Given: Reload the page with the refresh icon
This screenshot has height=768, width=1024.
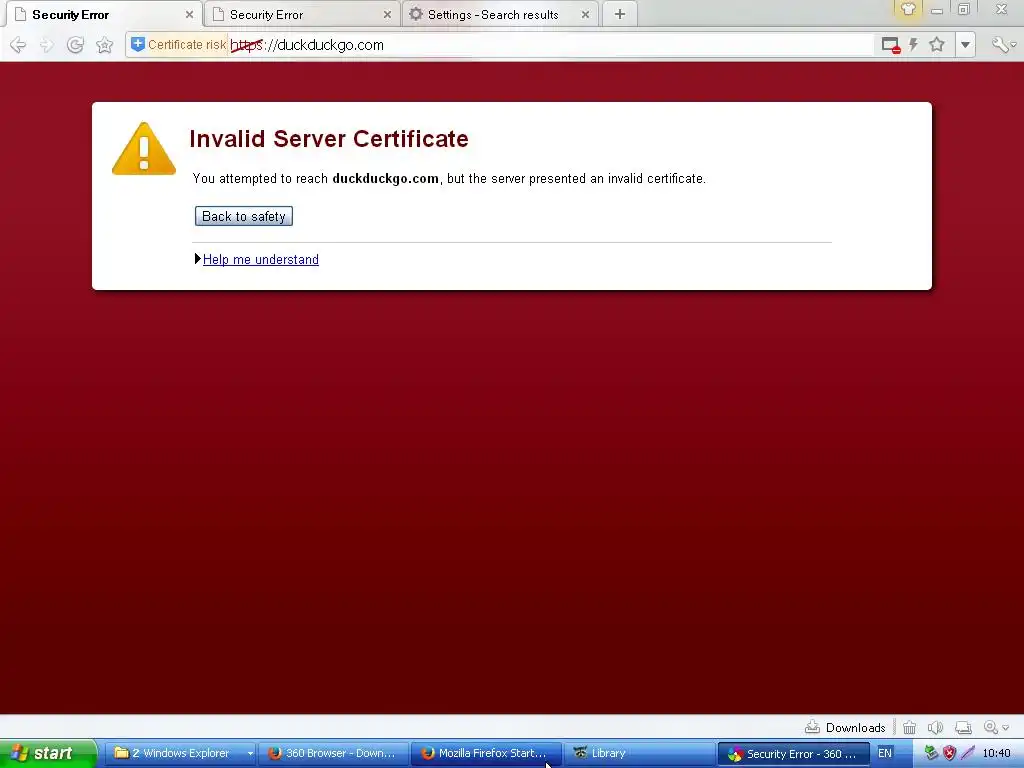Looking at the screenshot, I should pos(75,45).
